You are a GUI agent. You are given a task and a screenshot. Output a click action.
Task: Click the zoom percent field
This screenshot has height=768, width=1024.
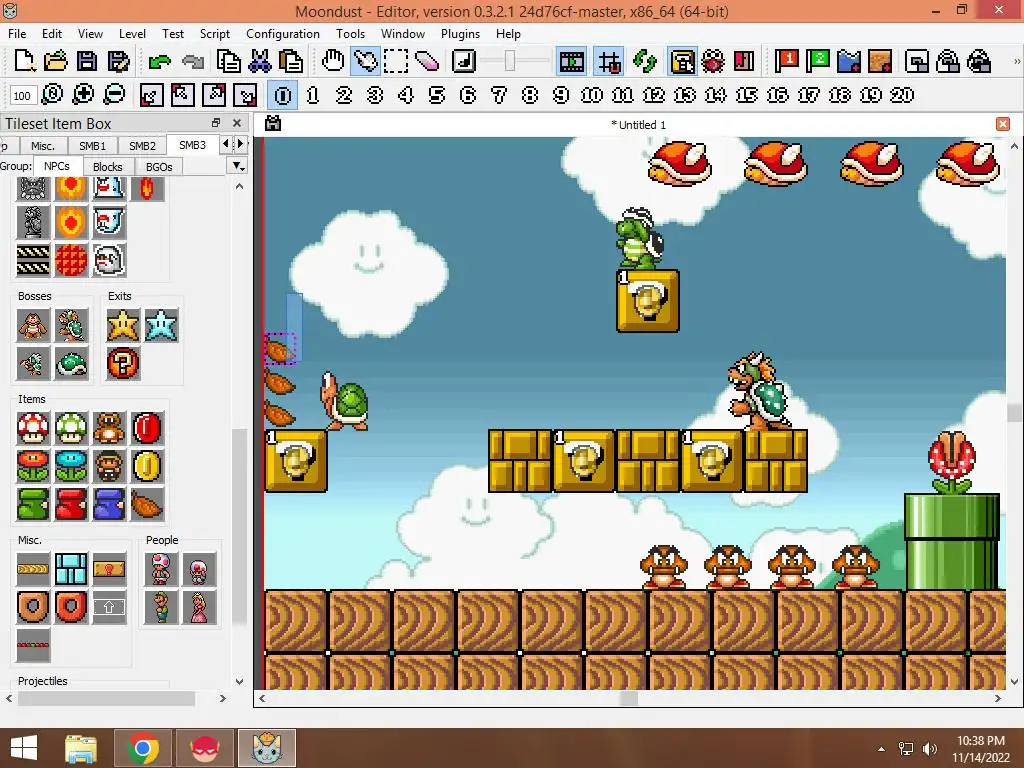22,95
